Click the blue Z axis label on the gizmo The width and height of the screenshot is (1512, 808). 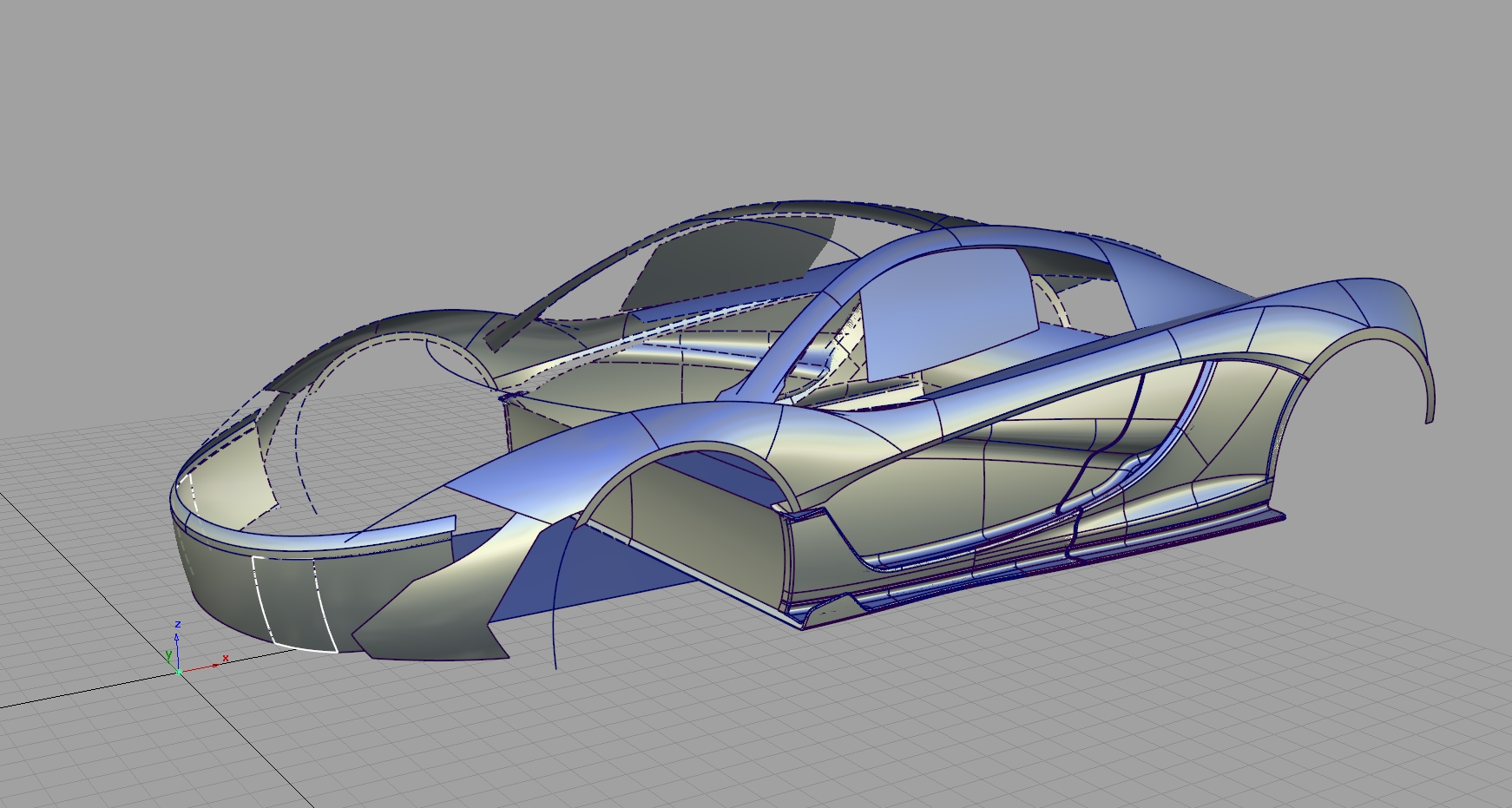(x=178, y=624)
